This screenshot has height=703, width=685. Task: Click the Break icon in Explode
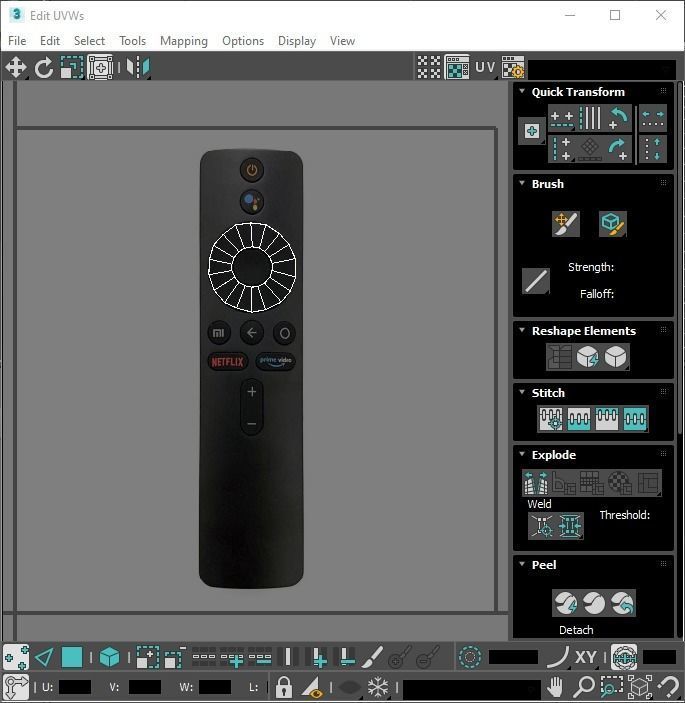tap(536, 482)
